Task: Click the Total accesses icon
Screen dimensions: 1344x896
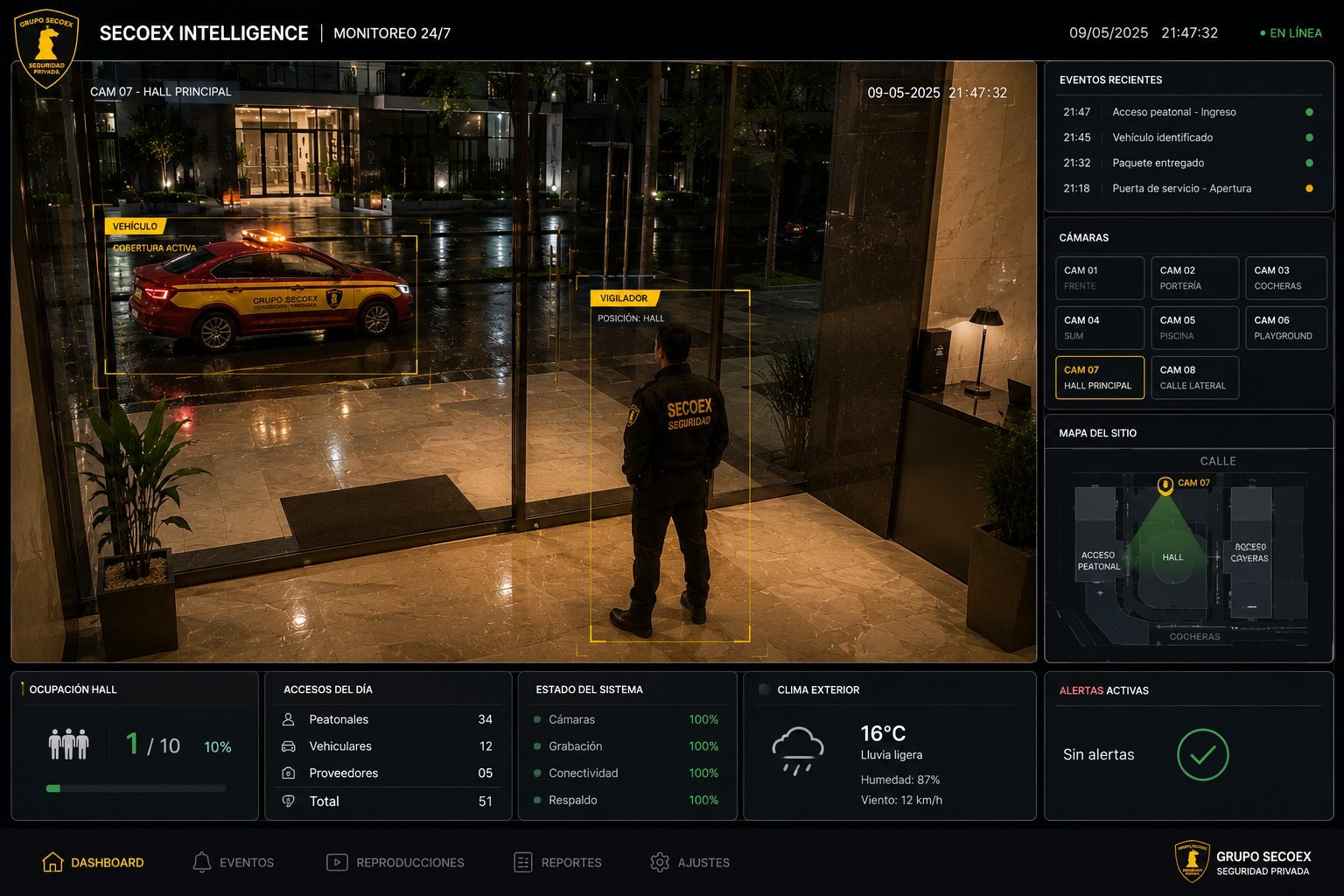Action: [x=288, y=801]
